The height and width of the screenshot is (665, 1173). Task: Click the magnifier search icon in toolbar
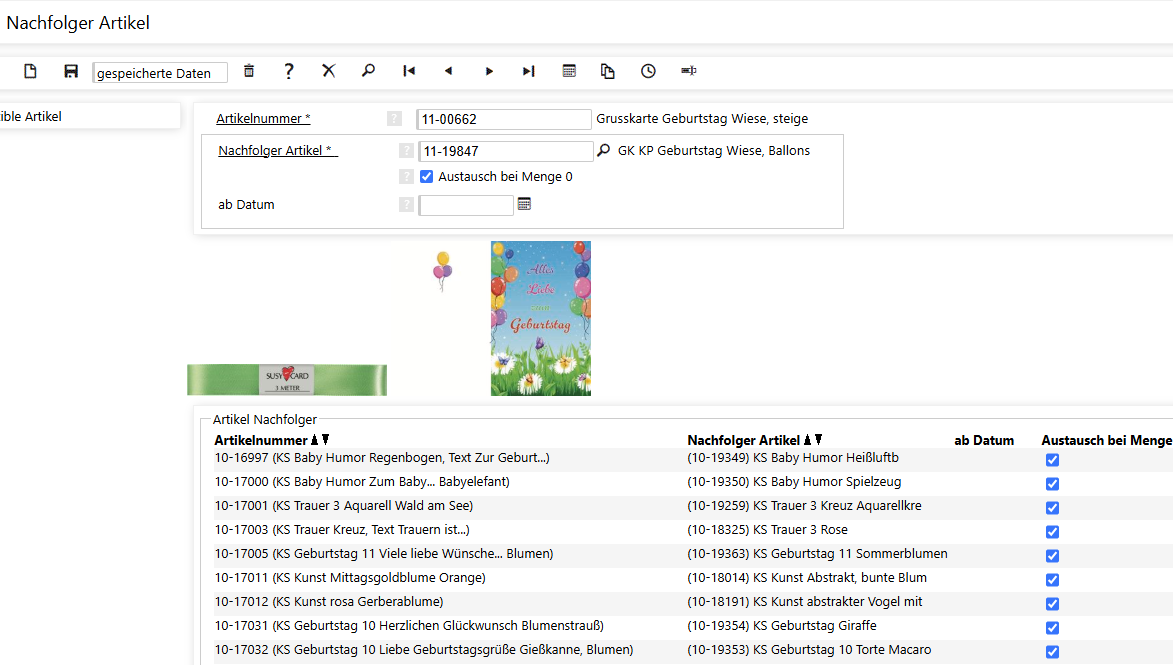[369, 71]
